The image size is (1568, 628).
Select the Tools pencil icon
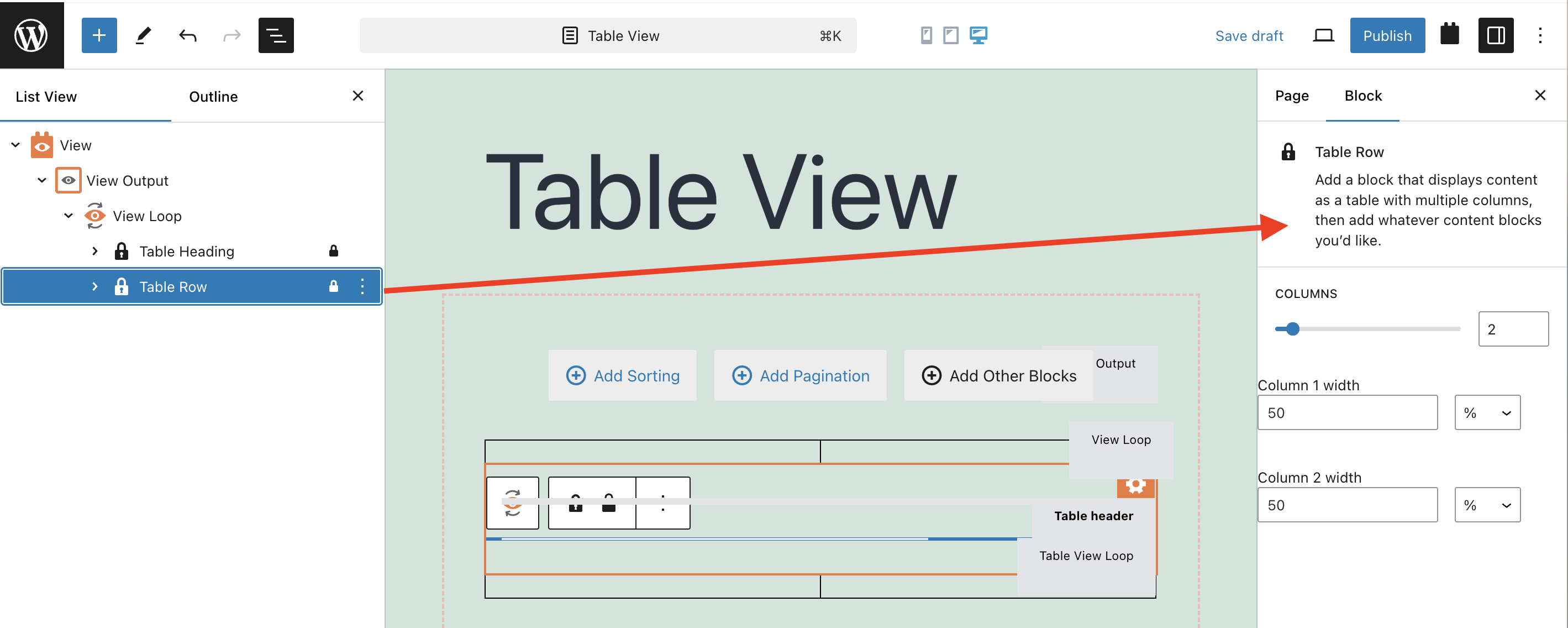143,35
